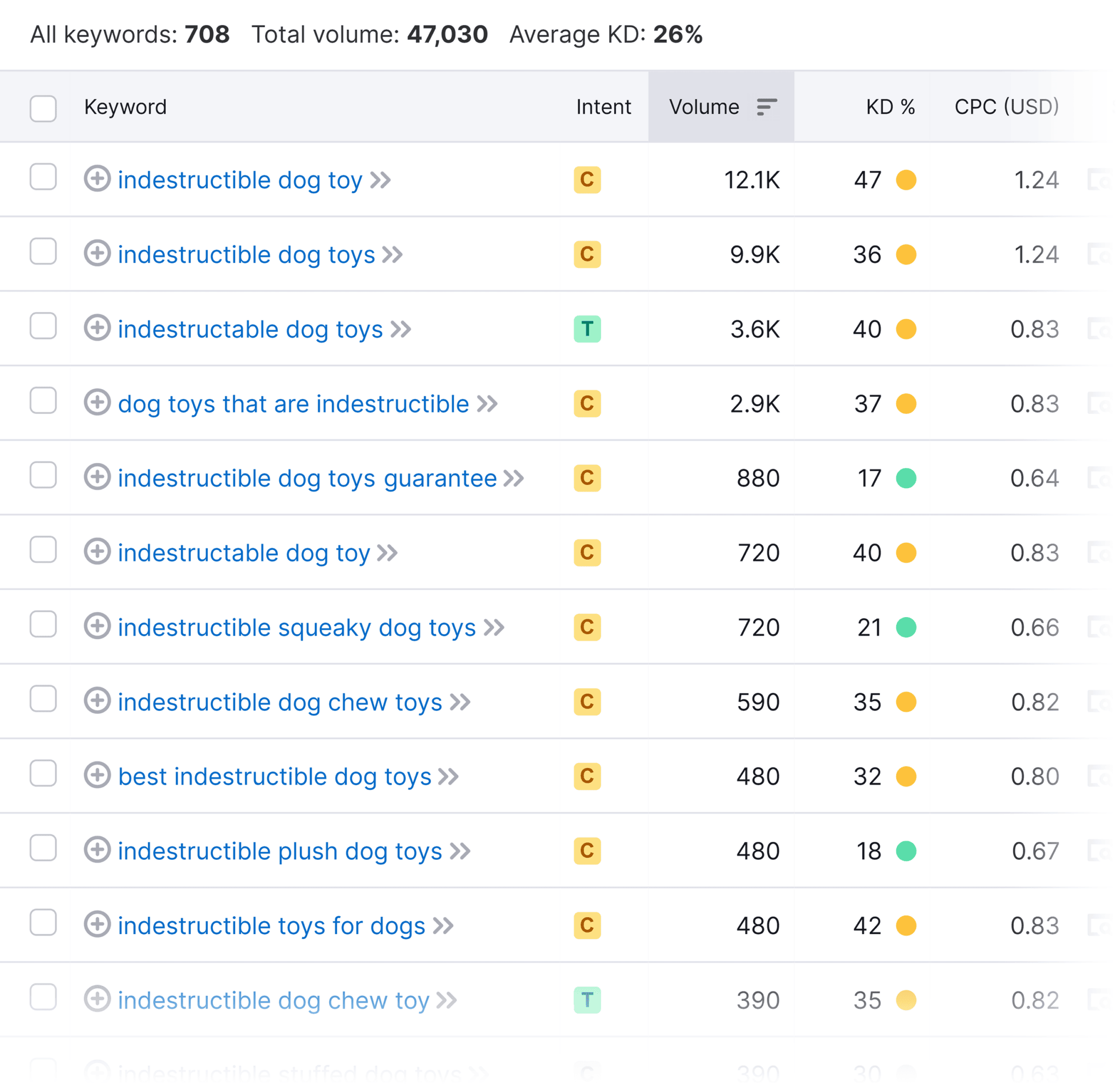Image resolution: width=1120 pixels, height=1090 pixels.
Task: Open the double chevron next to "indestructible dog toys guarantee"
Action: pos(515,477)
